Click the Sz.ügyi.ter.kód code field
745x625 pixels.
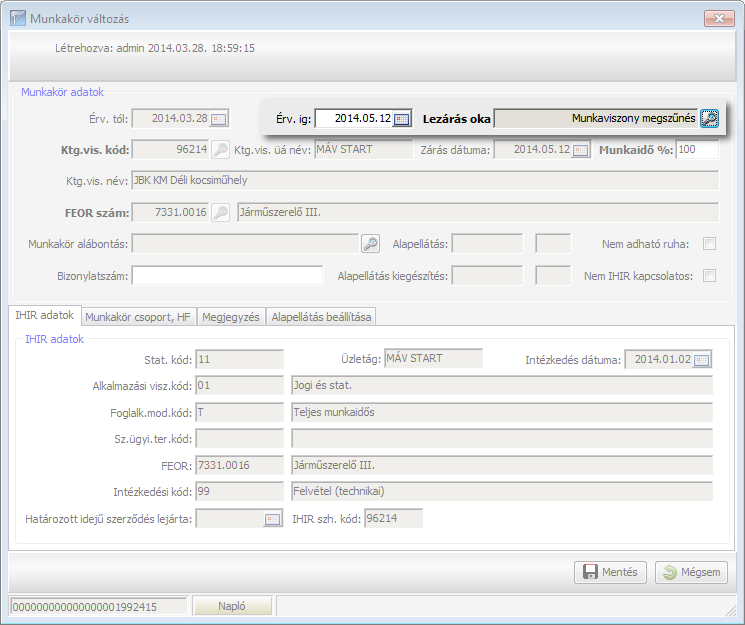pyautogui.click(x=240, y=439)
